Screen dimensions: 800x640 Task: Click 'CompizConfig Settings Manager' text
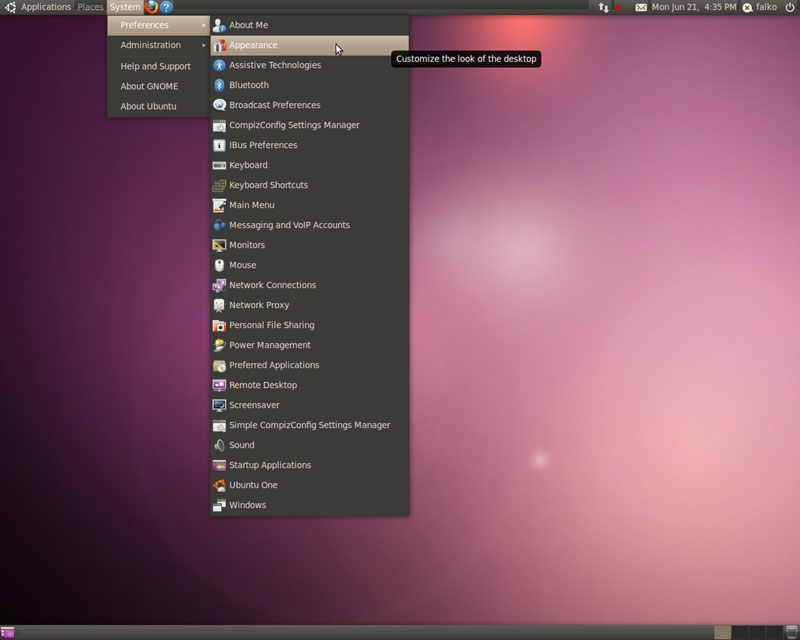294,125
